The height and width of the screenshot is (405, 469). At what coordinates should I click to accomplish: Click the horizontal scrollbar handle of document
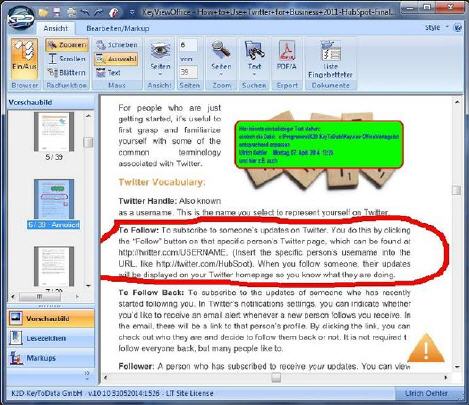[276, 378]
